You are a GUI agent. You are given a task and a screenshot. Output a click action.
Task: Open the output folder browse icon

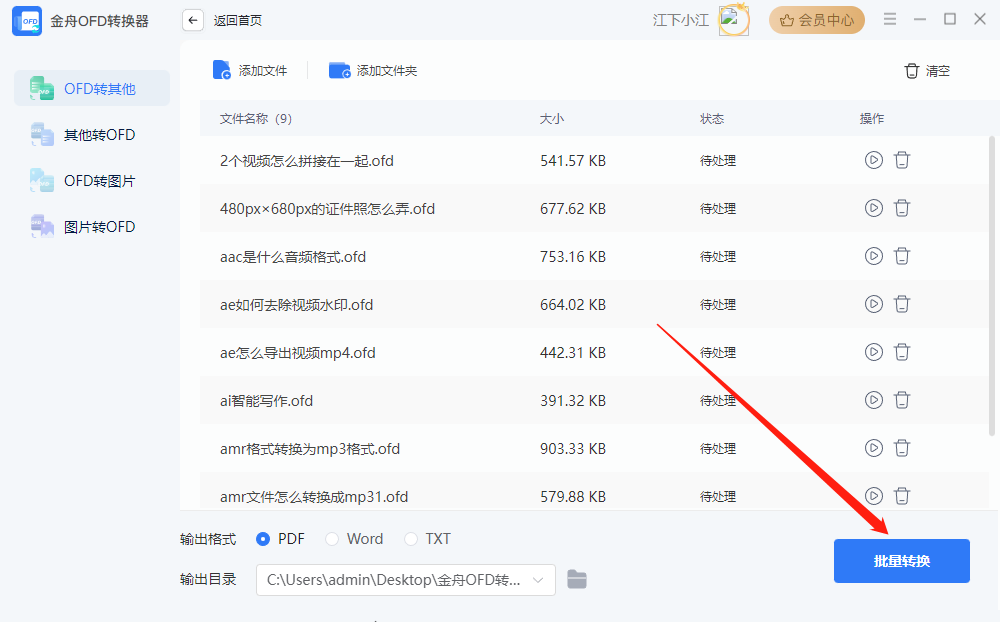[576, 580]
